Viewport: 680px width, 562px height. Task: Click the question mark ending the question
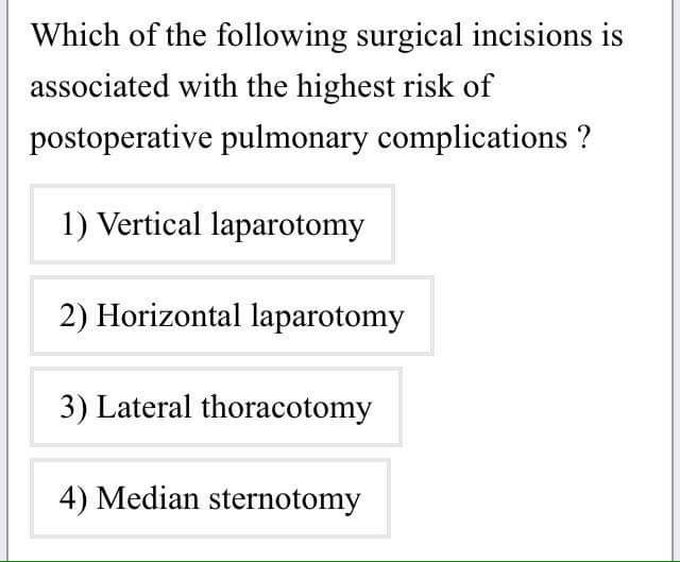pyautogui.click(x=584, y=137)
